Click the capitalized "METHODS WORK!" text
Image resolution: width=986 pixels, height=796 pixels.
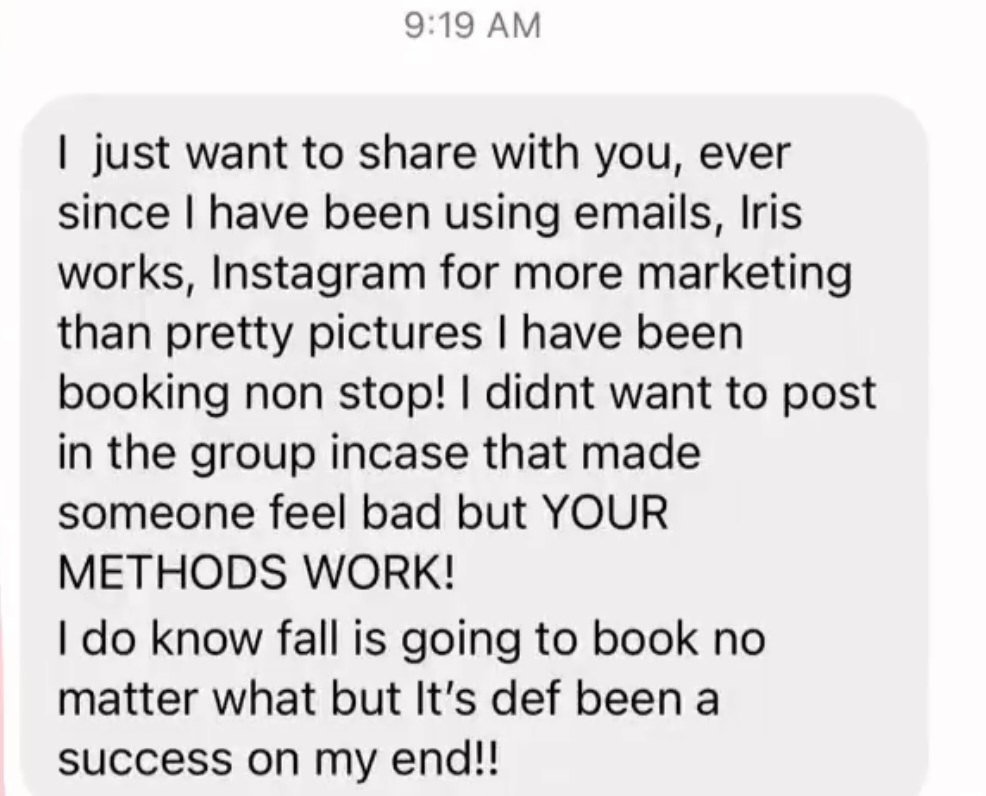point(256,572)
